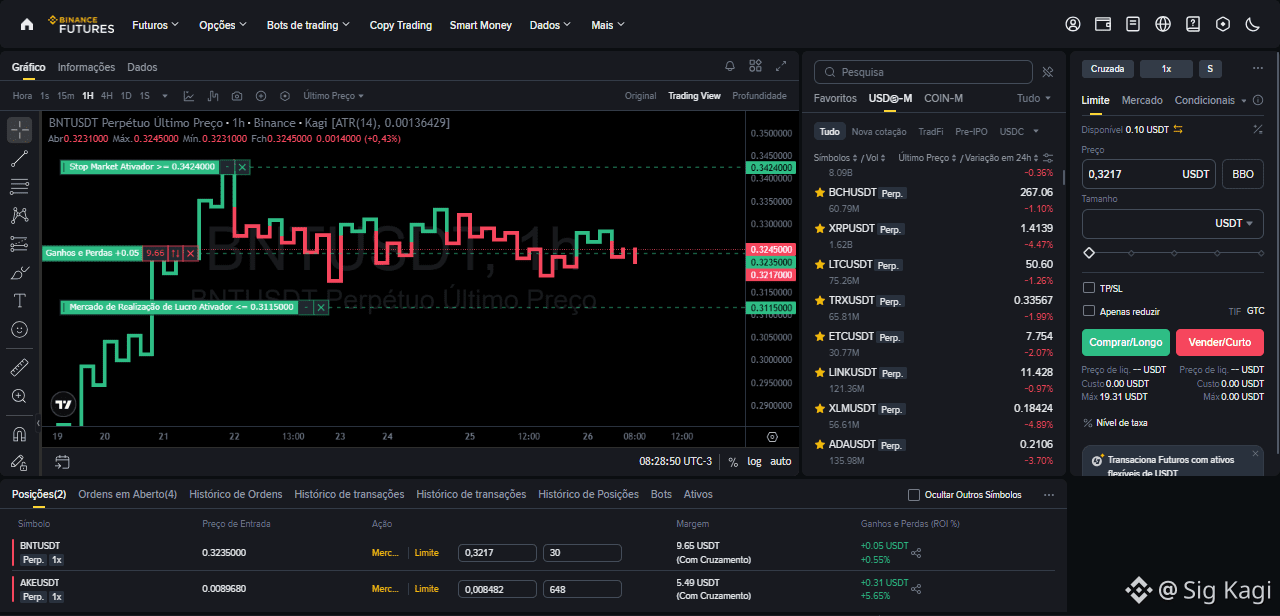The width and height of the screenshot is (1280, 616).
Task: Take a chart snapshot with camera icon
Action: point(237,96)
